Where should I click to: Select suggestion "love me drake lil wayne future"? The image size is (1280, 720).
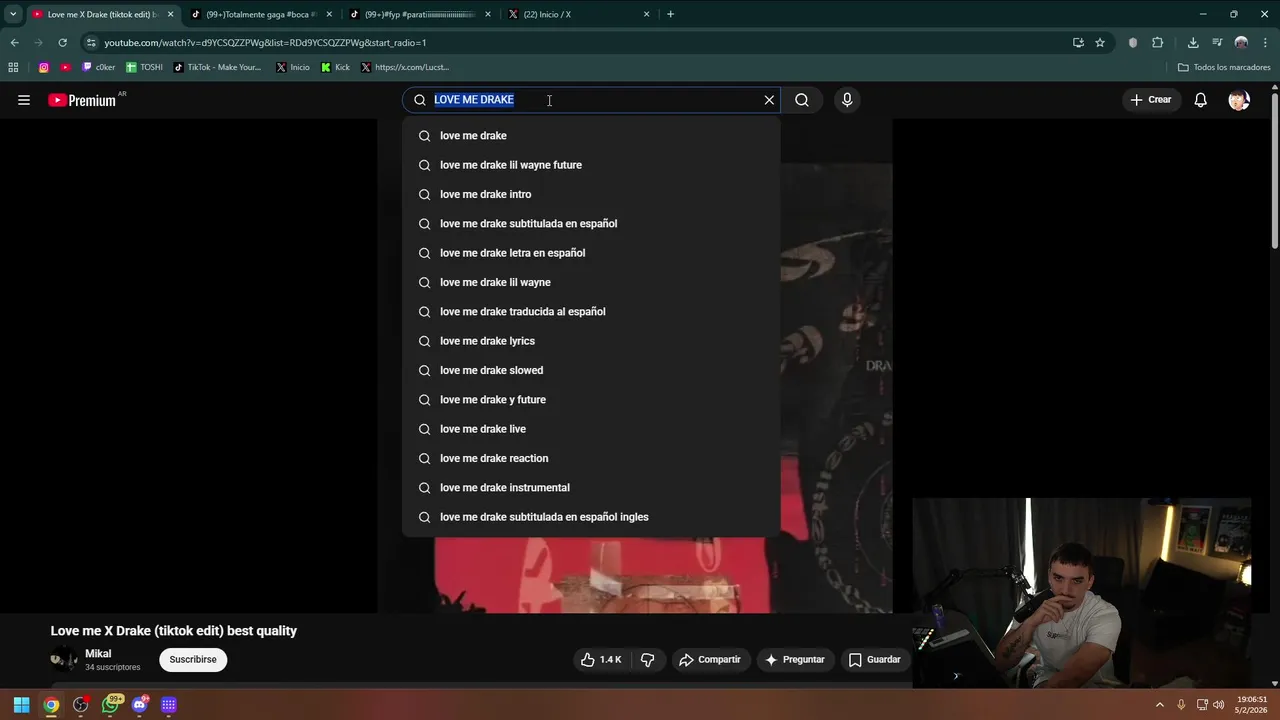[591, 165]
